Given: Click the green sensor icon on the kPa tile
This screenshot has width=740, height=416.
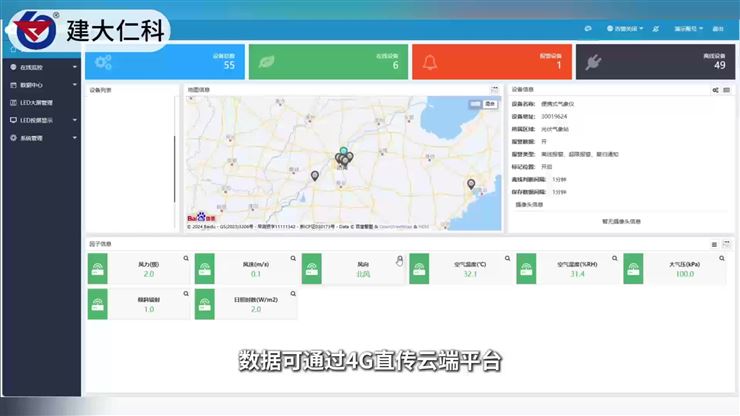Looking at the screenshot, I should [x=633, y=269].
